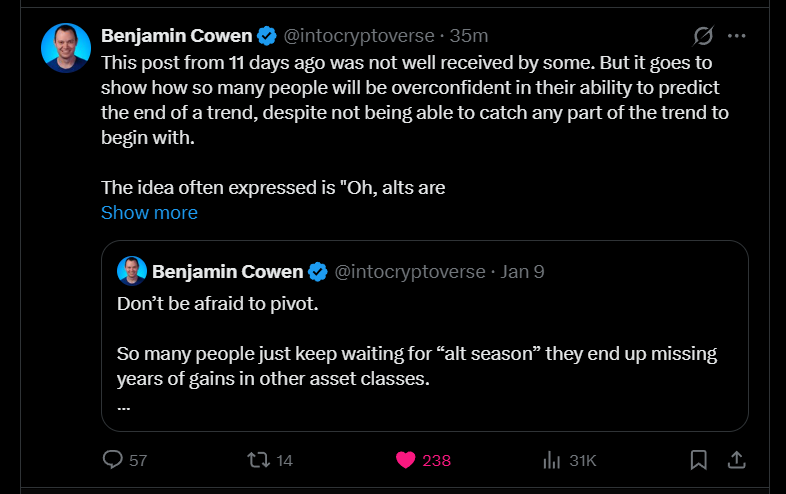Open the reply dialog with 57 replies
This screenshot has height=494, width=786.
tap(113, 460)
